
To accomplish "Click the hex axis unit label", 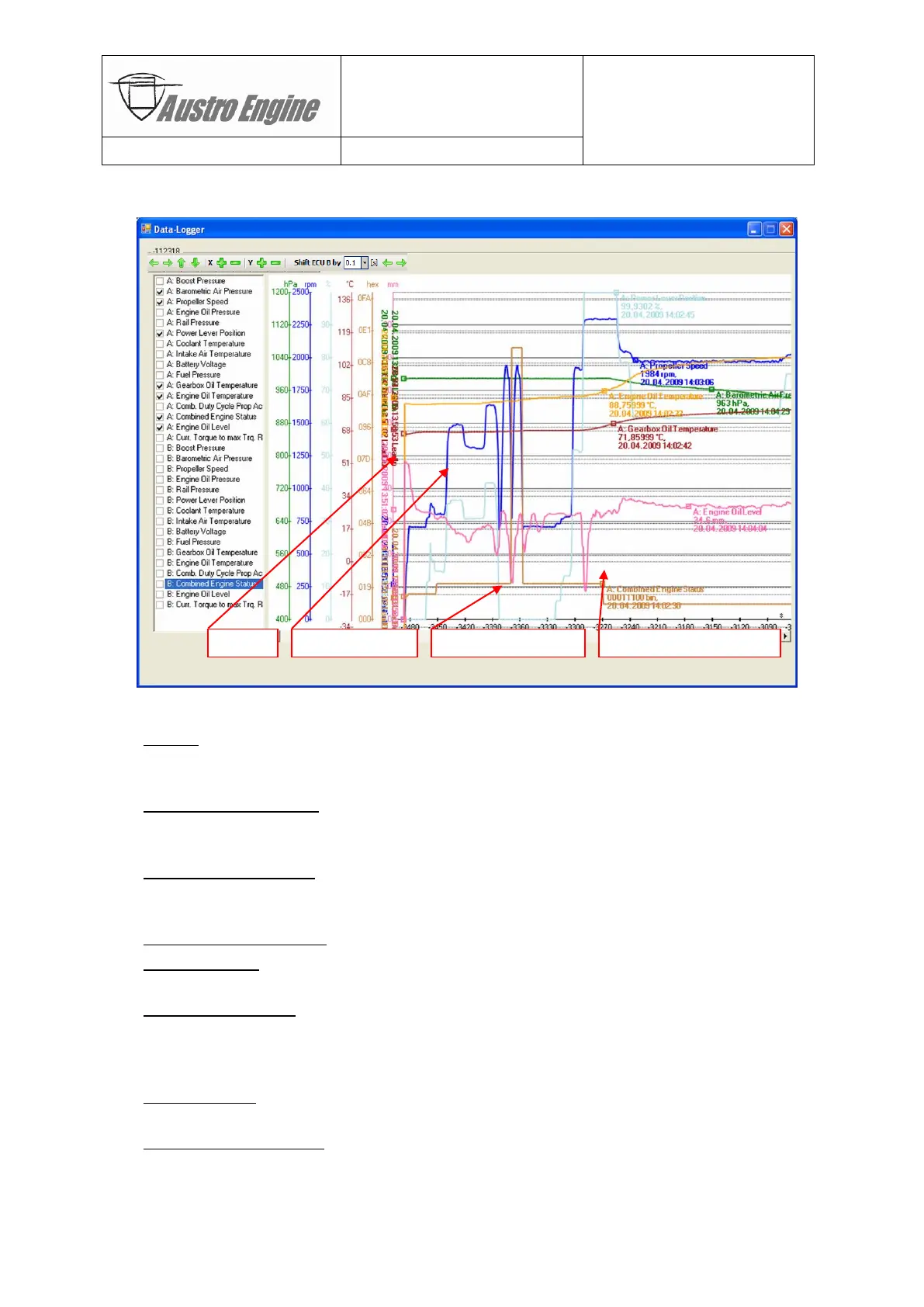I will point(372,284).
